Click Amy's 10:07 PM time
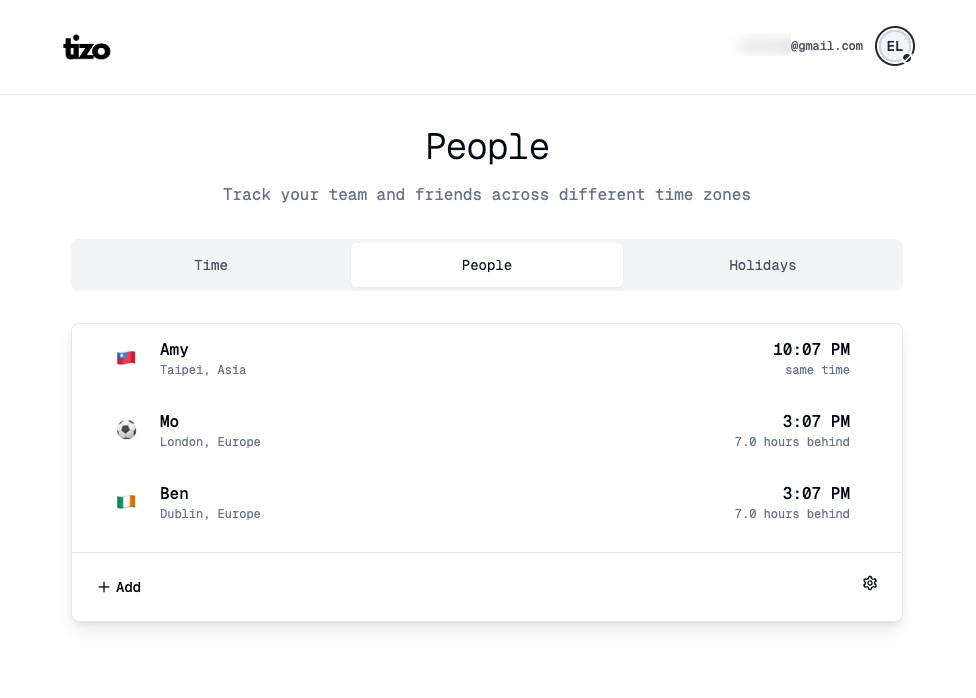This screenshot has height=698, width=976. click(811, 349)
